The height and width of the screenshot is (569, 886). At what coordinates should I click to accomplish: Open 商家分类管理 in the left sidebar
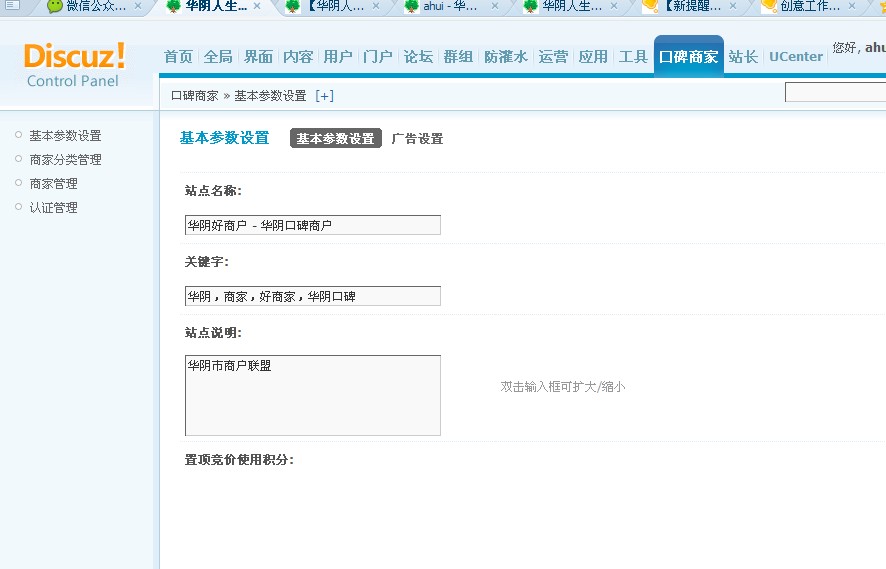[66, 160]
